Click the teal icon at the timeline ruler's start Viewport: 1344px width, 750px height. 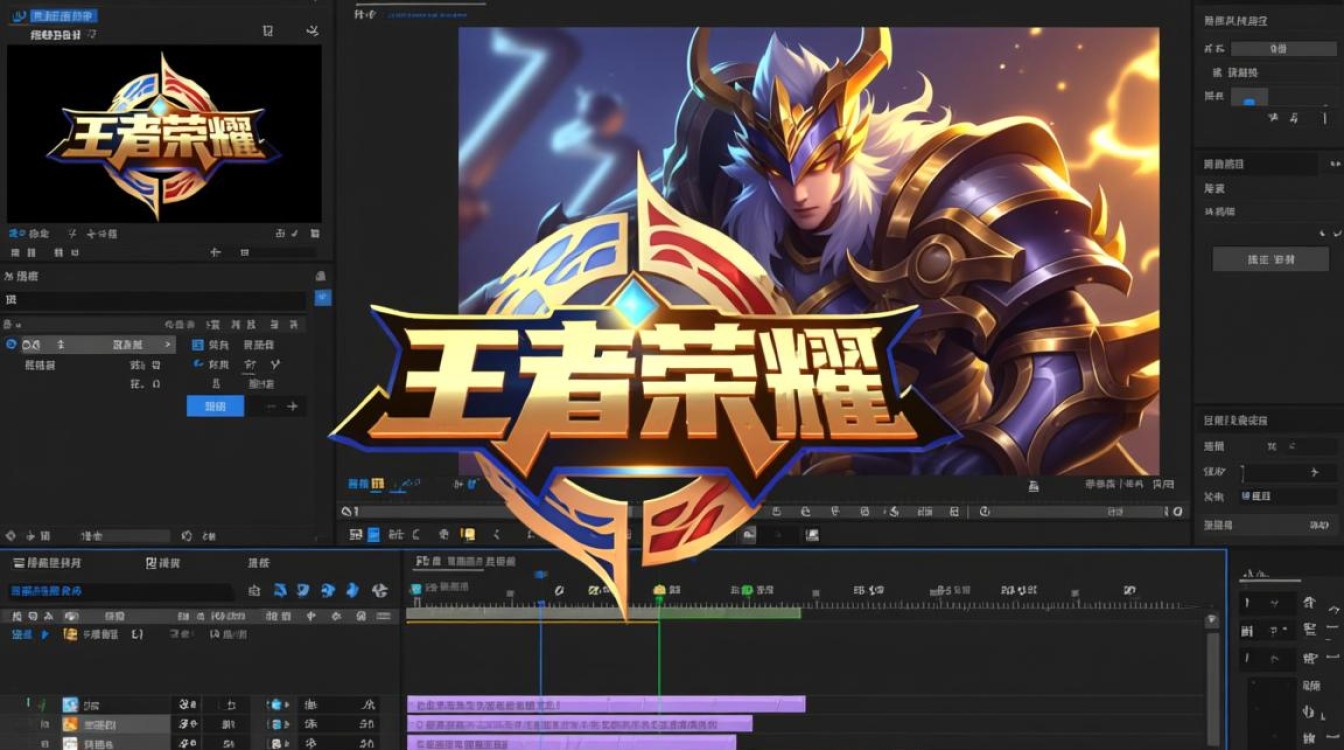pos(416,590)
